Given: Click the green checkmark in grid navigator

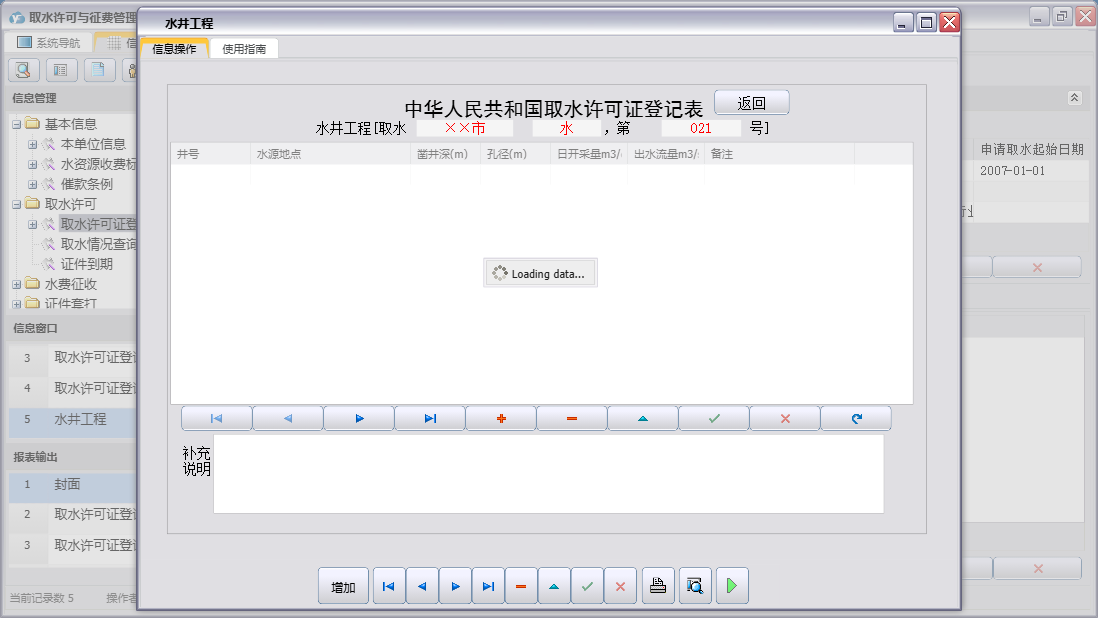Looking at the screenshot, I should pos(714,419).
